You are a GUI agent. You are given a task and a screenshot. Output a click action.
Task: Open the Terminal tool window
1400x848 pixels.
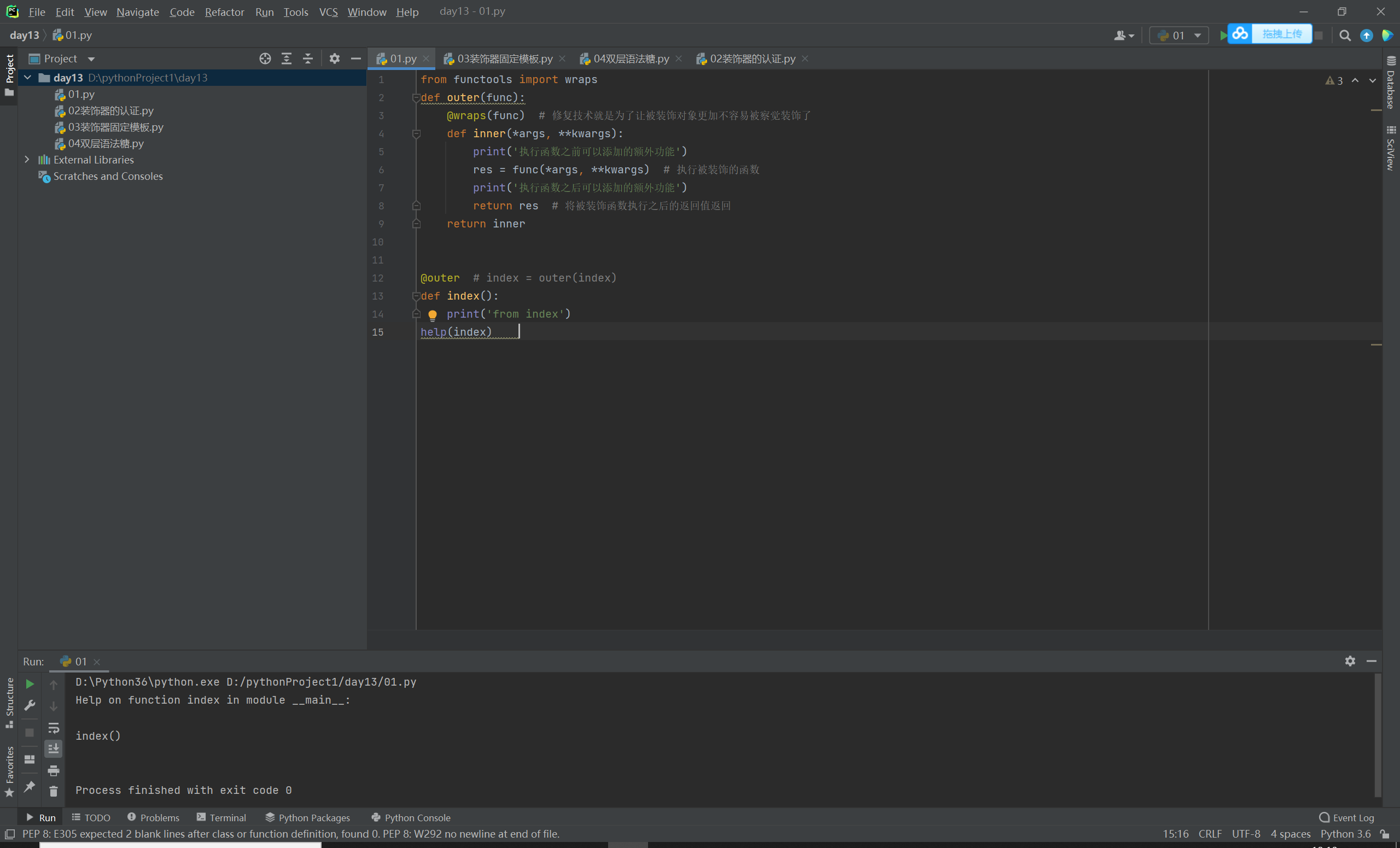(x=221, y=817)
